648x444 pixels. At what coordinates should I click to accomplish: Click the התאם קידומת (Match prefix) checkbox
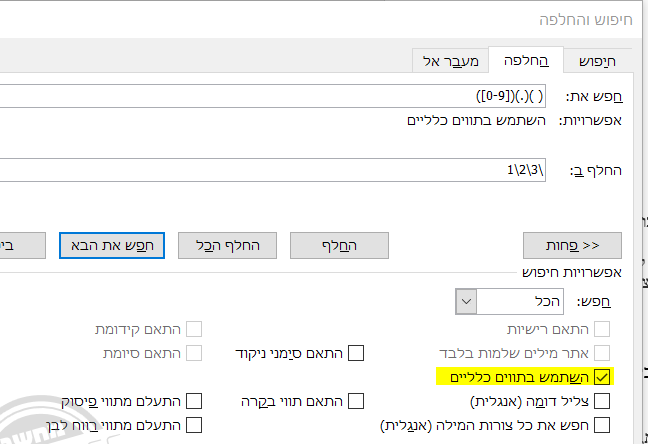pyautogui.click(x=194, y=329)
